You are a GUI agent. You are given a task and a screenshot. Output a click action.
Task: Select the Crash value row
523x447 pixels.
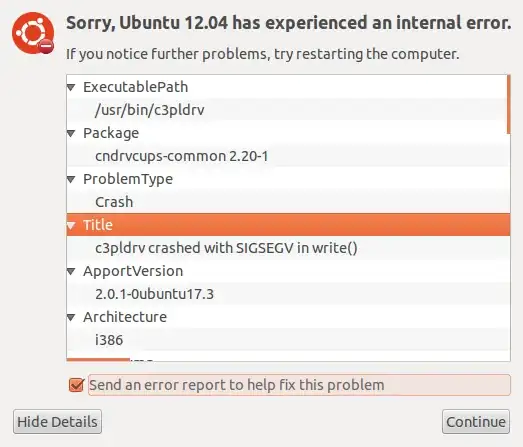click(x=288, y=202)
